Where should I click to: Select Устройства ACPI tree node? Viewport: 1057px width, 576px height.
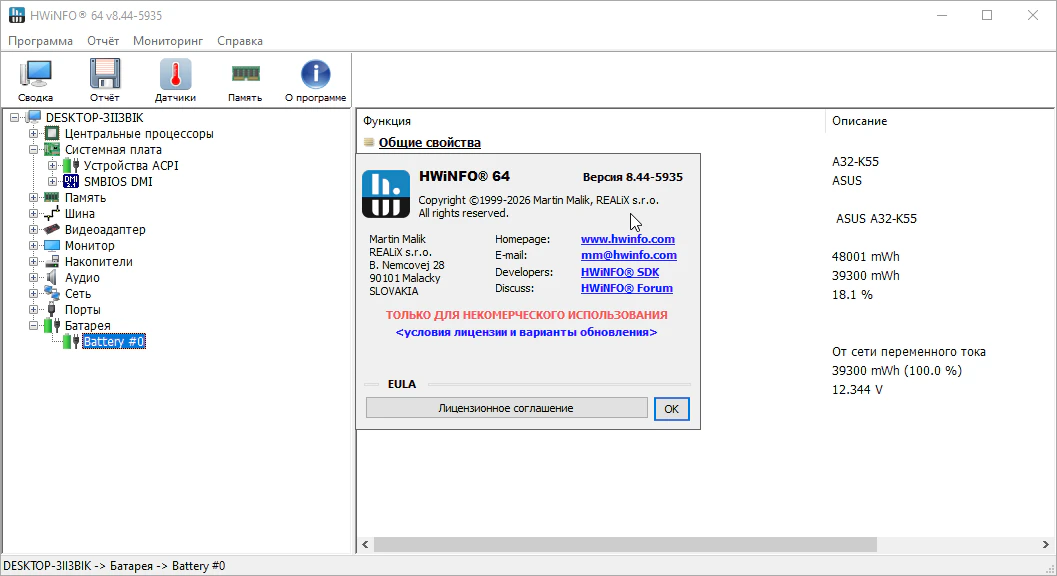click(130, 166)
